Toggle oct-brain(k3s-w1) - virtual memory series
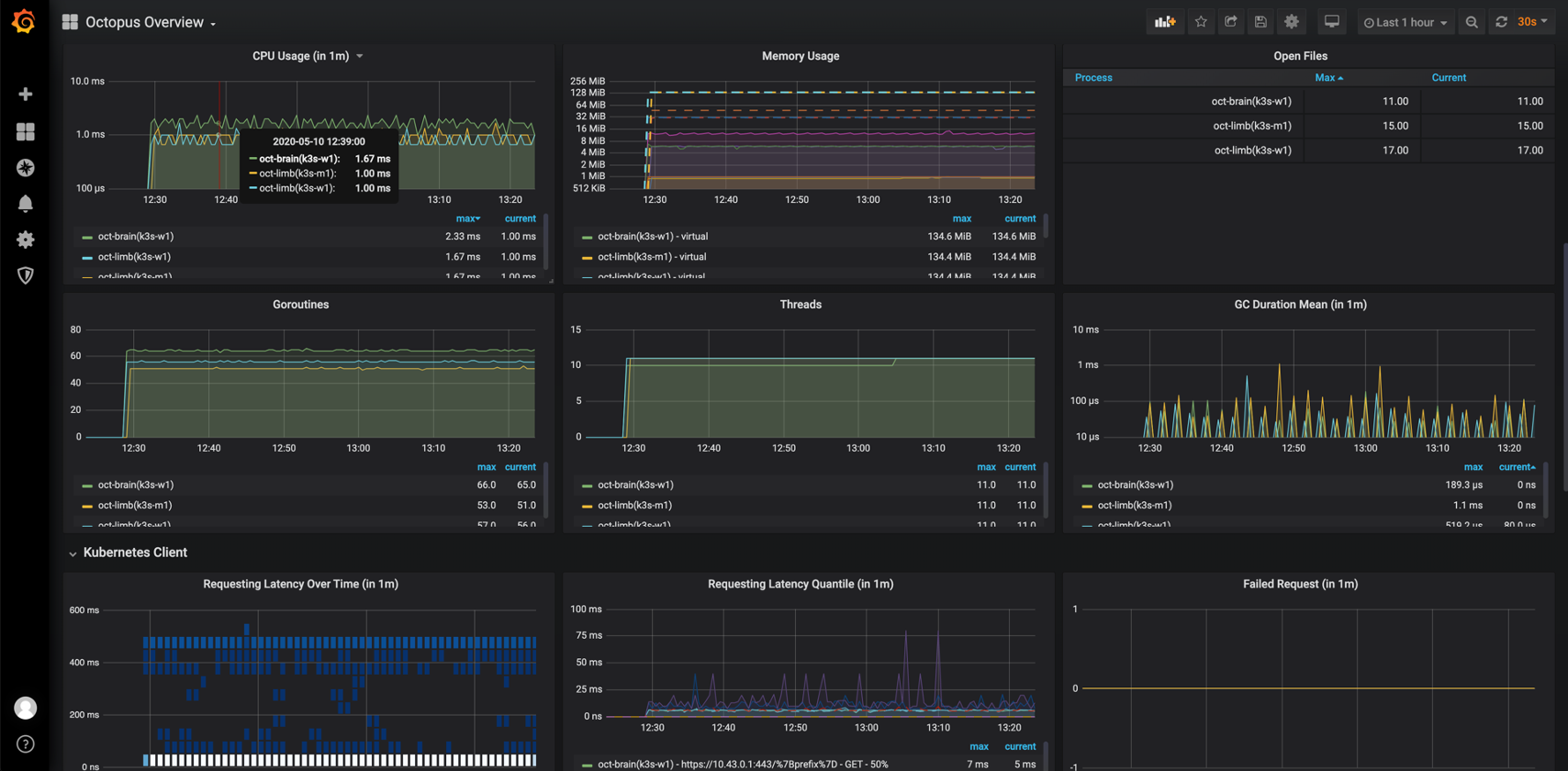 (652, 237)
